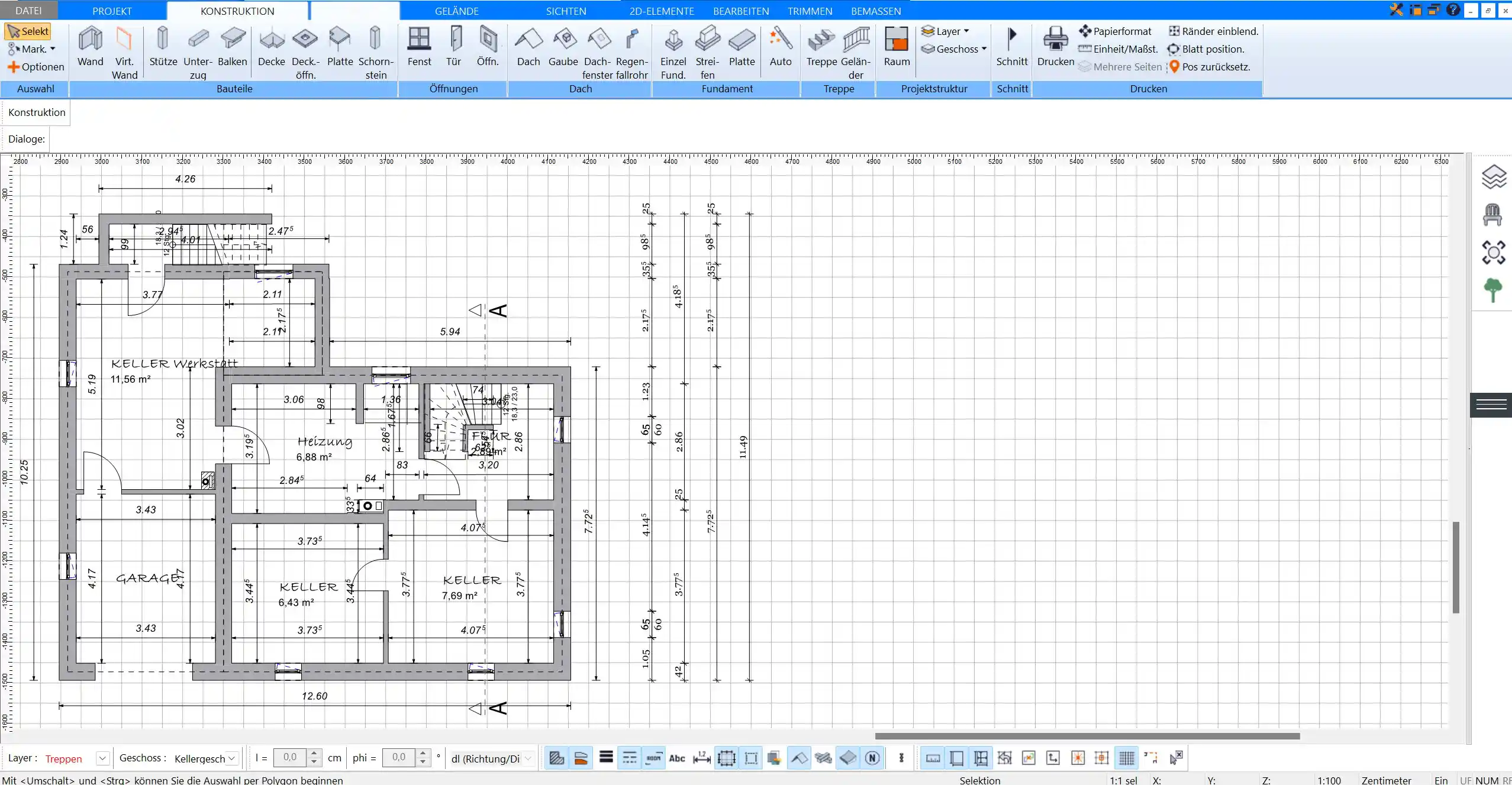Click Papierformat in Drucken group
This screenshot has width=1512, height=785.
[1115, 31]
